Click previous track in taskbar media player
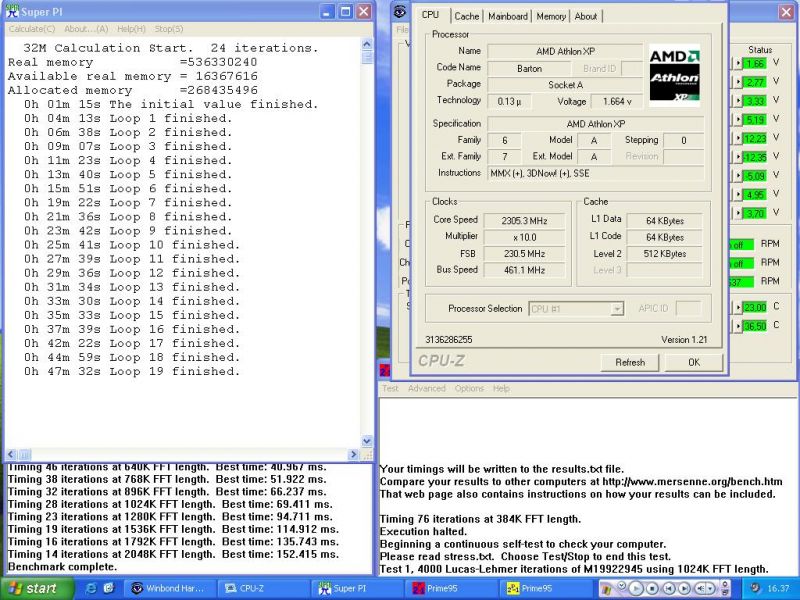This screenshot has width=800, height=600. point(669,588)
